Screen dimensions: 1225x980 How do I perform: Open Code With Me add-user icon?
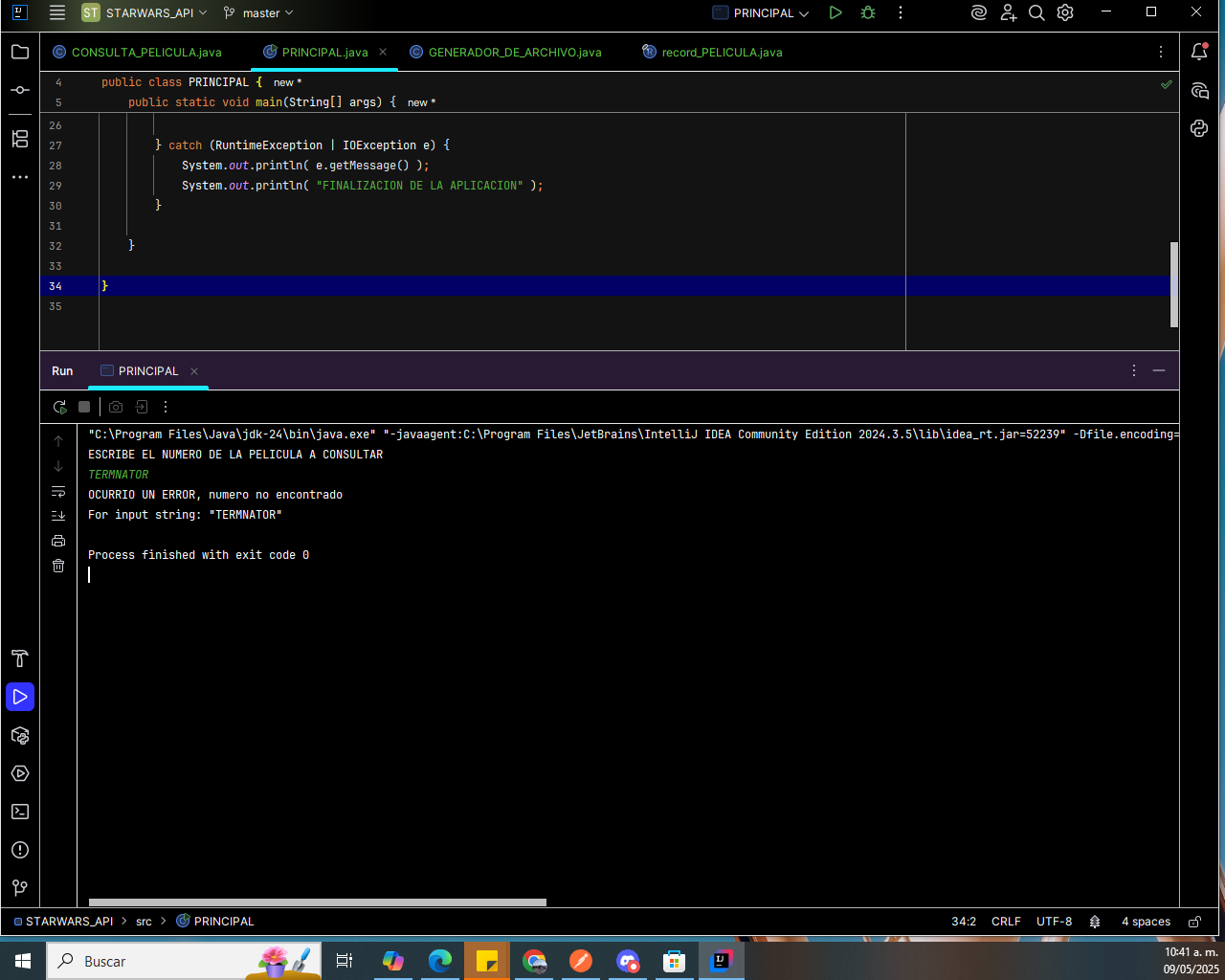1009,12
